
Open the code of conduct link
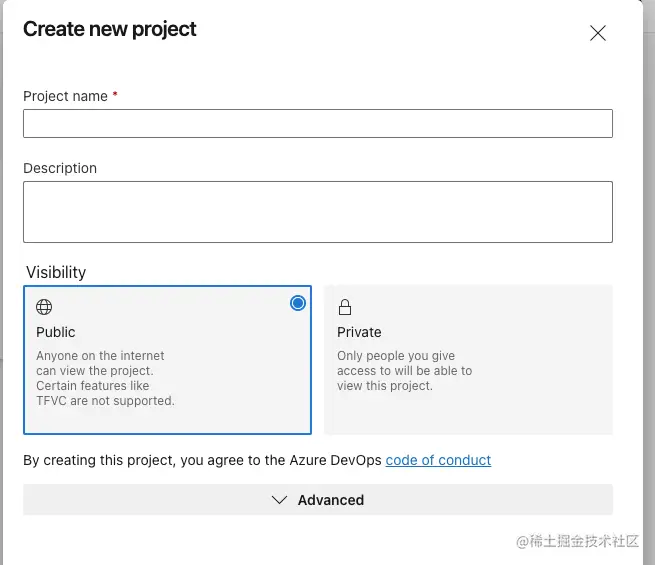tap(438, 460)
